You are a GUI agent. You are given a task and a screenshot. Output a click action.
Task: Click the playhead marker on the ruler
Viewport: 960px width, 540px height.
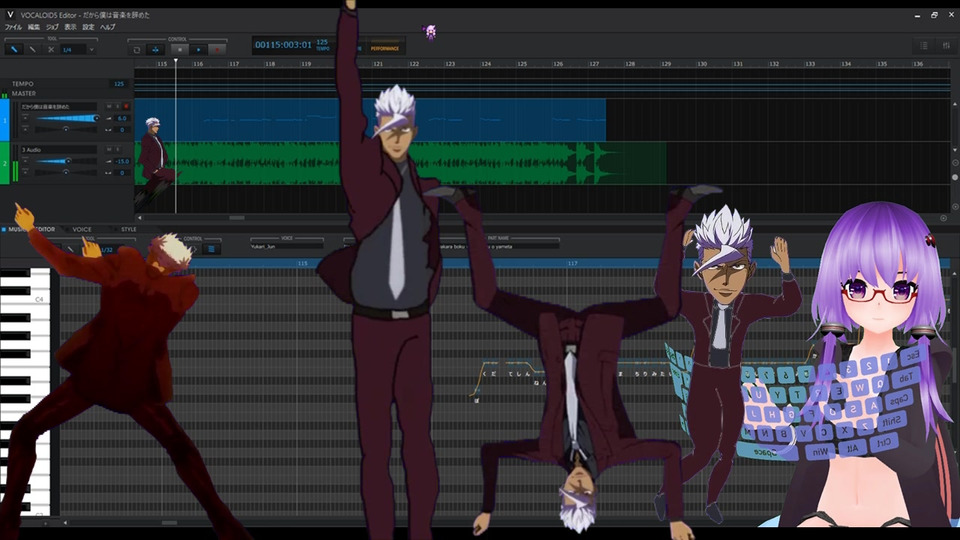click(x=176, y=61)
